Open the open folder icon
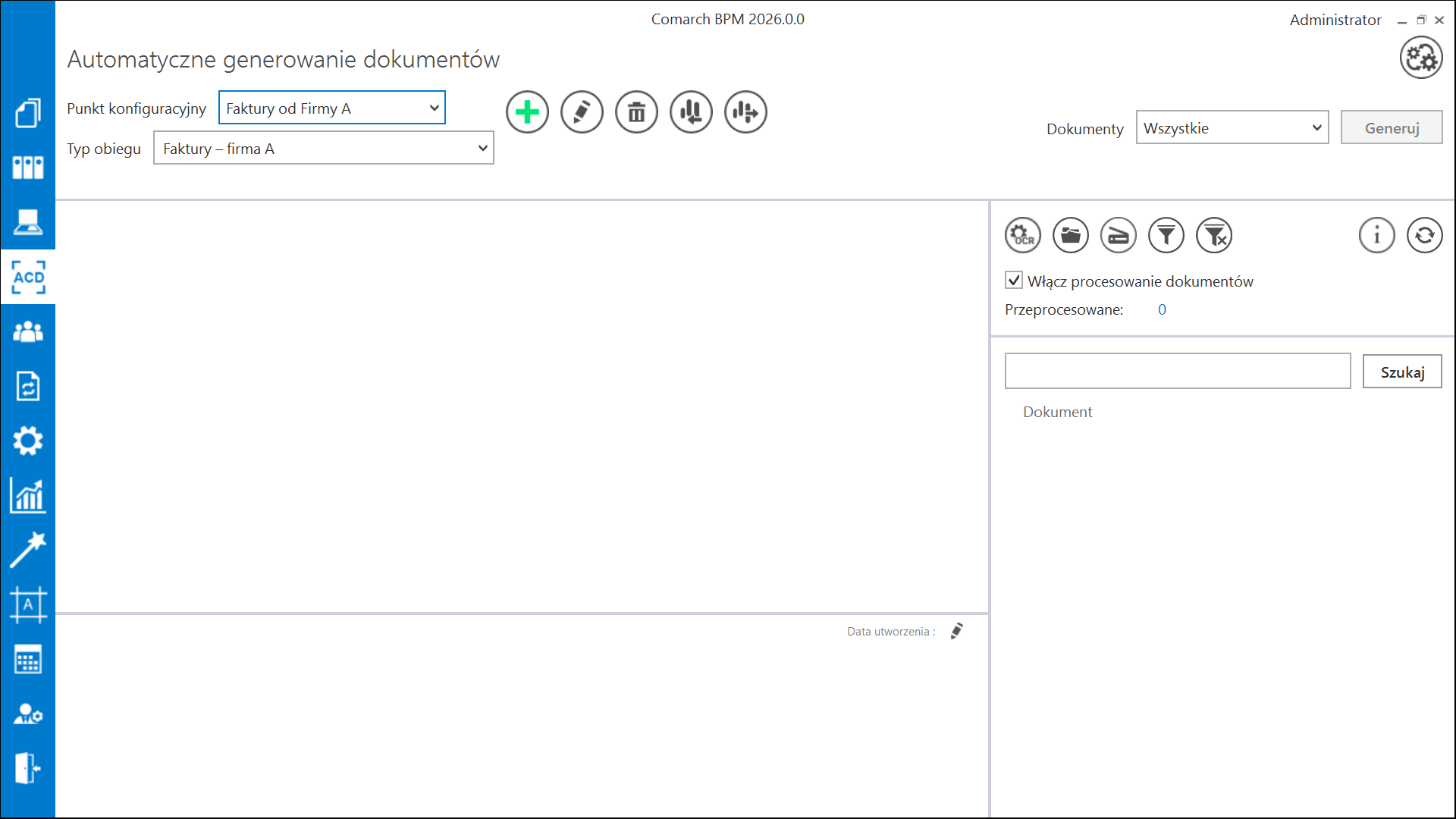This screenshot has width=1456, height=819. 1070,235
